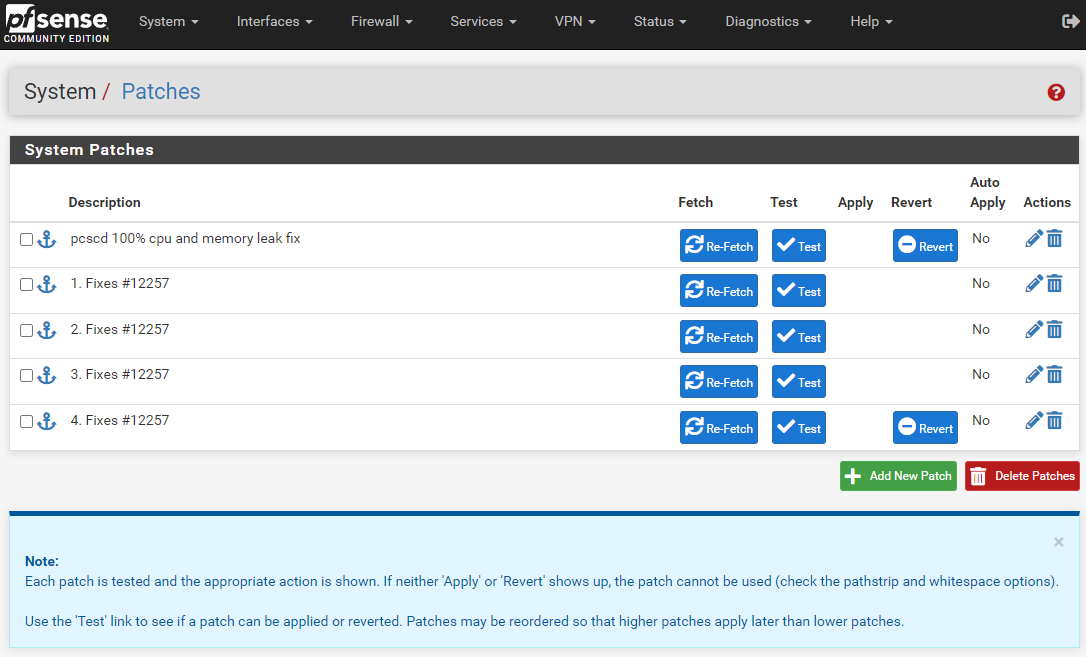
Task: Check the box for the pcscd patch row
Action: tap(26, 239)
